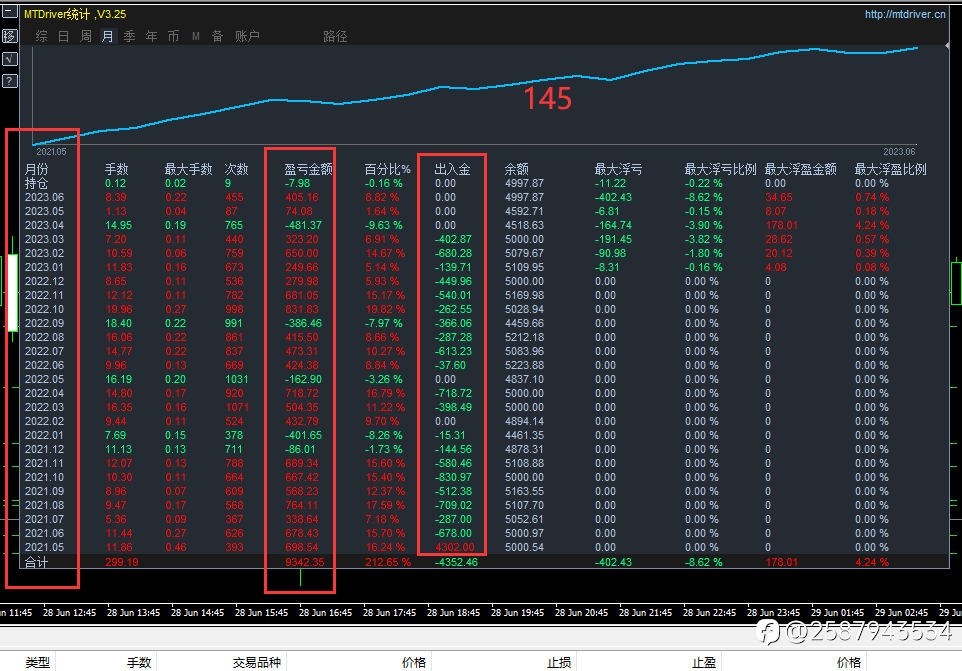This screenshot has height=671, width=962.
Task: Select the 2022.05 month row
Action: point(44,379)
